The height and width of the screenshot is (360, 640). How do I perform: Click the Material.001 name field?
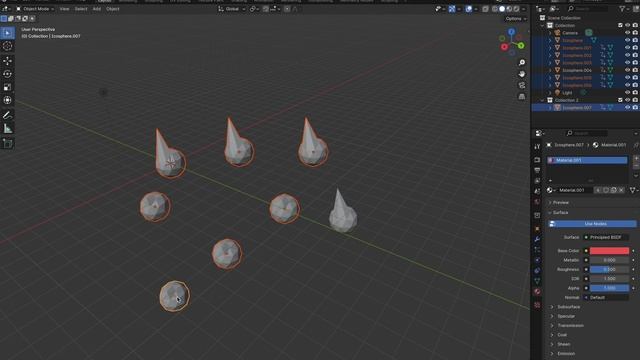(x=576, y=190)
